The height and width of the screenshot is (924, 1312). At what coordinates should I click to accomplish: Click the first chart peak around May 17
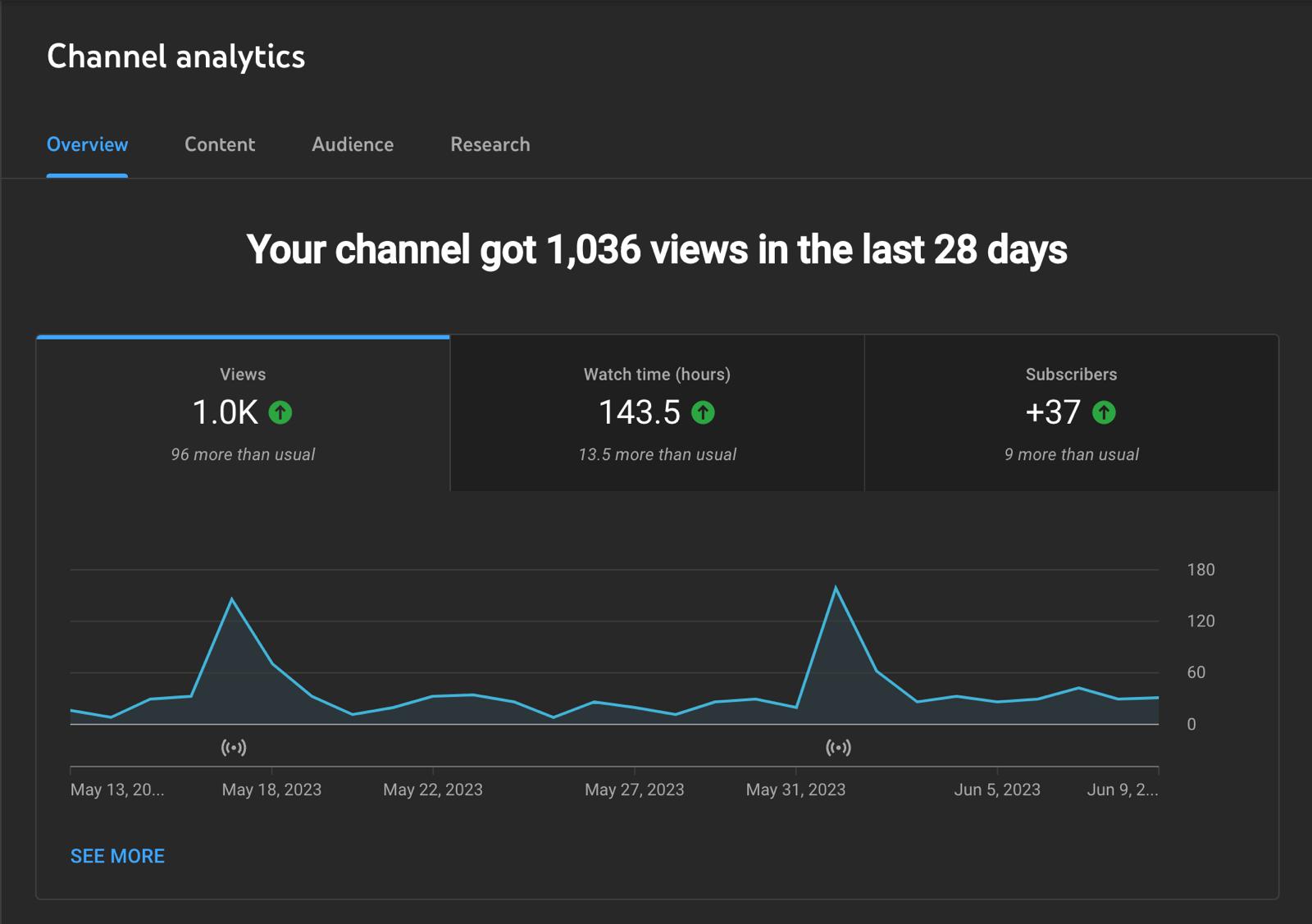click(232, 599)
